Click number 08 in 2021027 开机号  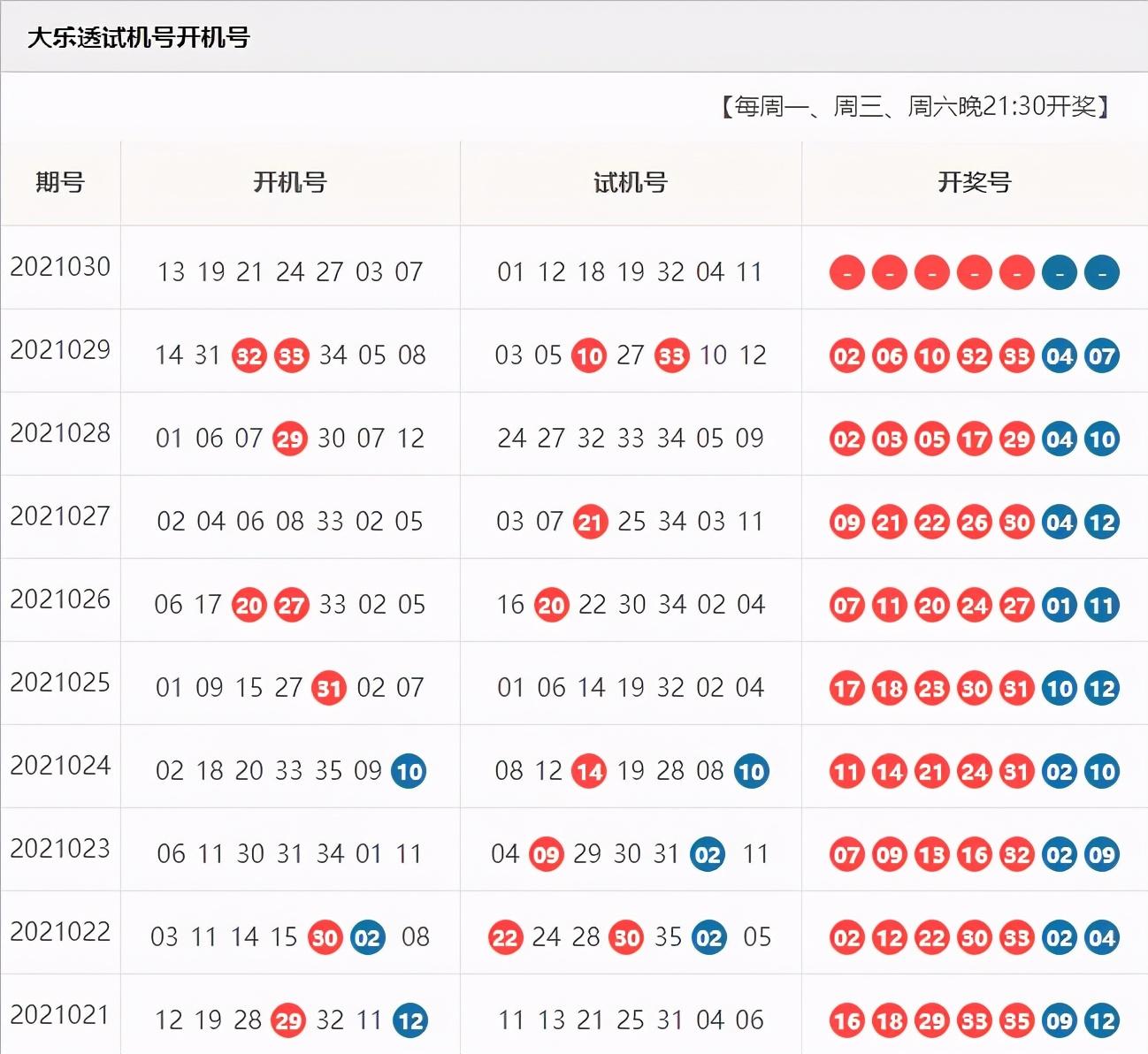(x=290, y=522)
